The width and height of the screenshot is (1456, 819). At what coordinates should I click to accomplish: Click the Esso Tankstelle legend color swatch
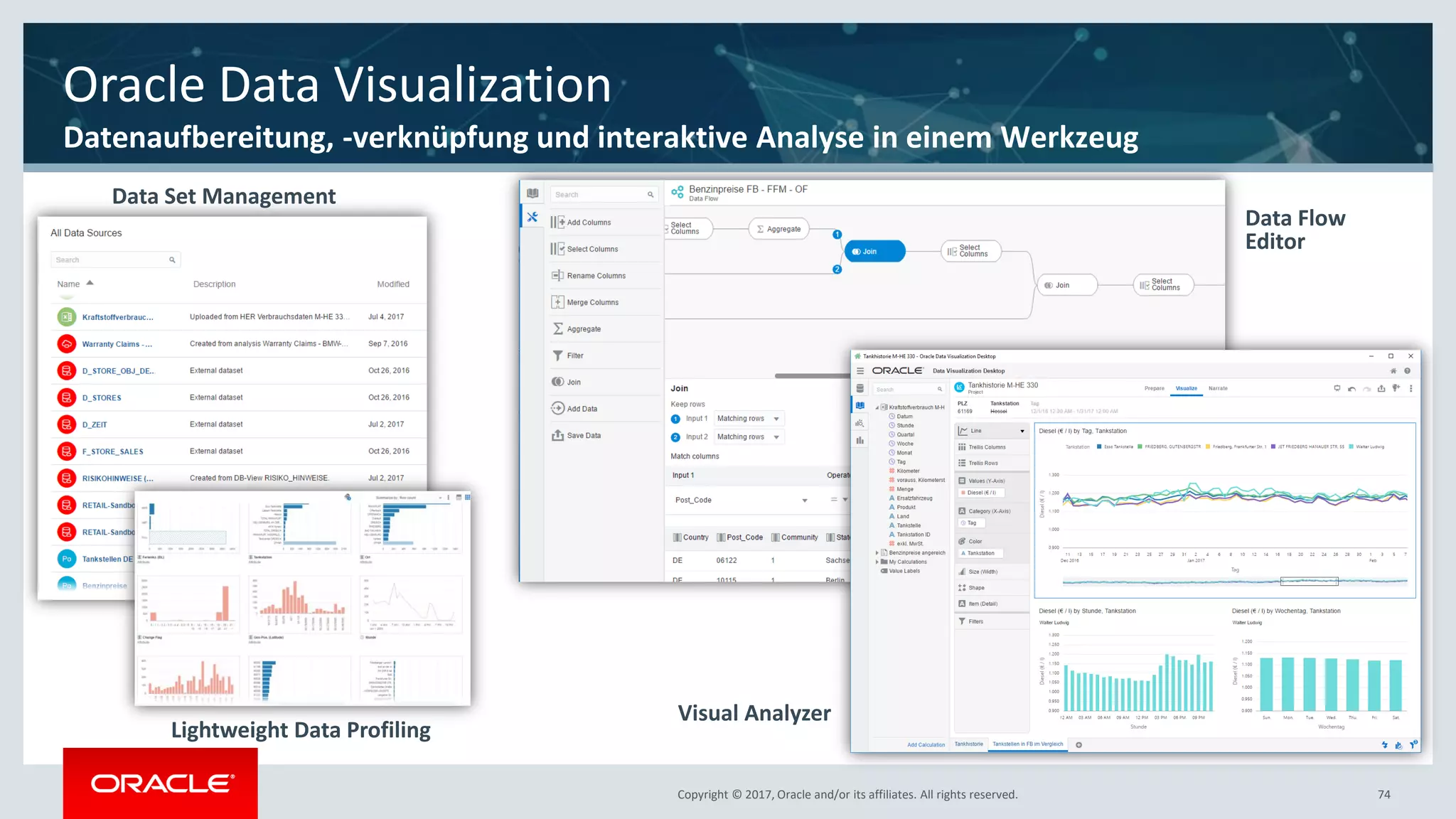pyautogui.click(x=1099, y=446)
